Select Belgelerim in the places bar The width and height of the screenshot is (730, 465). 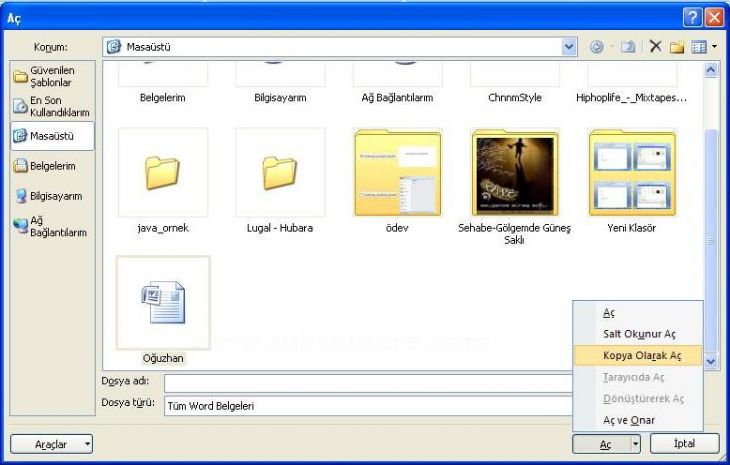click(x=52, y=166)
